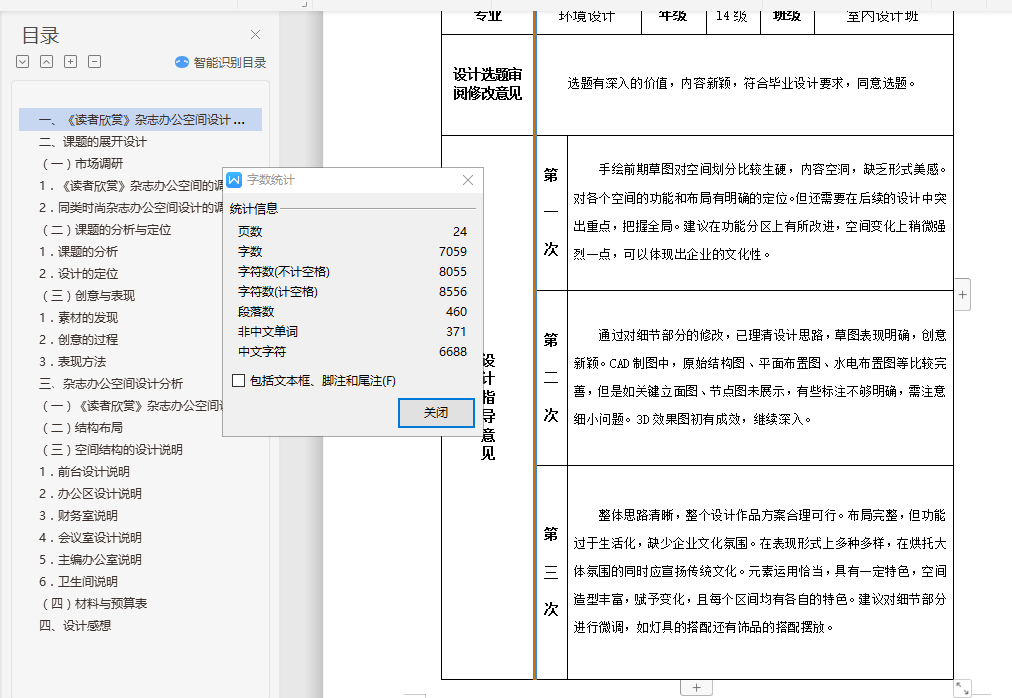Jump to outline item 3．表现方法

(72, 362)
